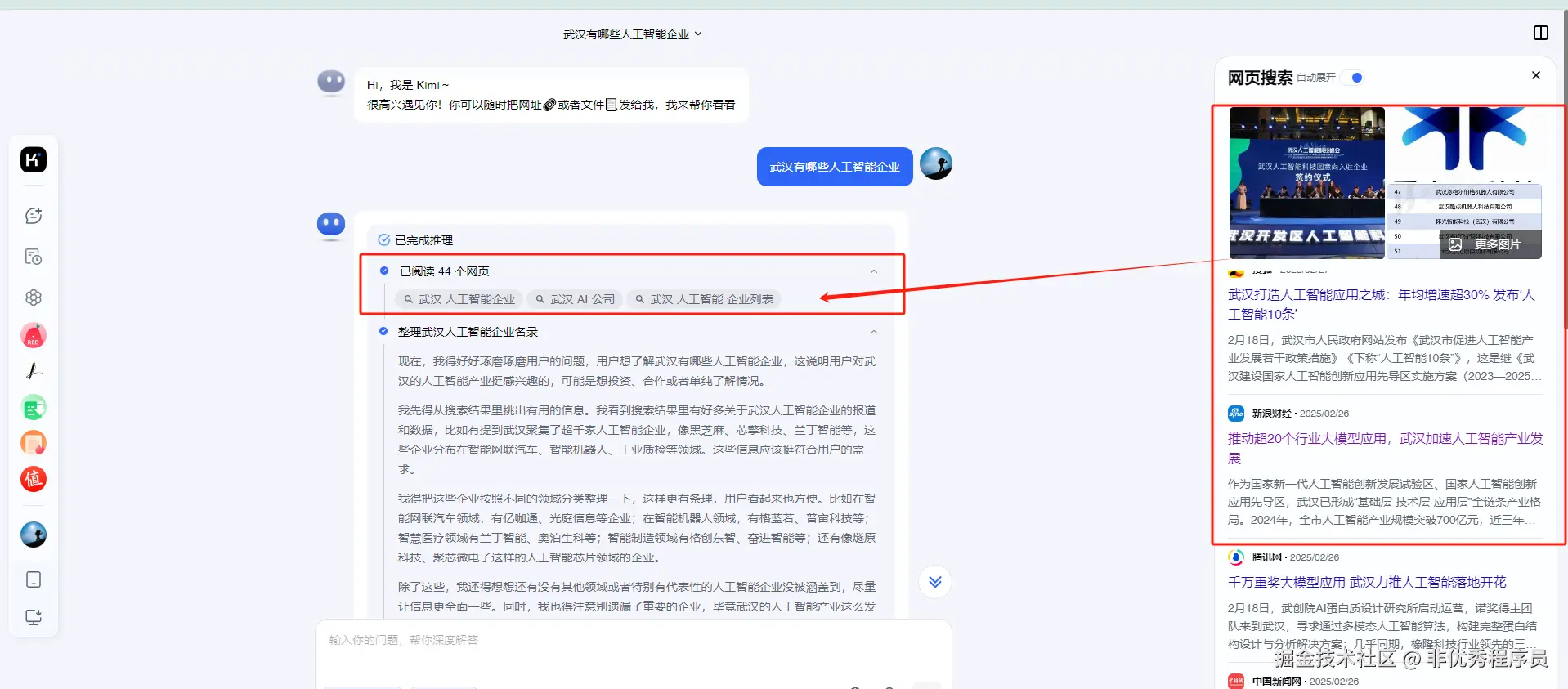
Task: Open the conversation title dropdown 武汉有哪些人工智能企业
Action: click(632, 34)
